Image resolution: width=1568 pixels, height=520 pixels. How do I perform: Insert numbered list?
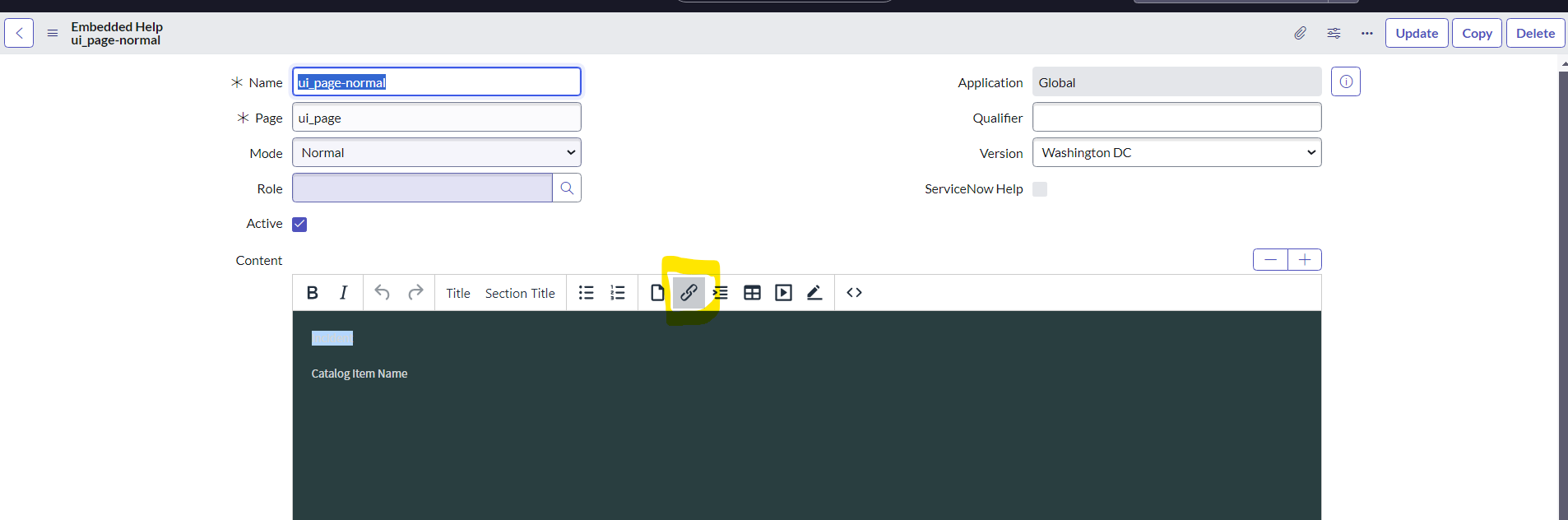[618, 293]
